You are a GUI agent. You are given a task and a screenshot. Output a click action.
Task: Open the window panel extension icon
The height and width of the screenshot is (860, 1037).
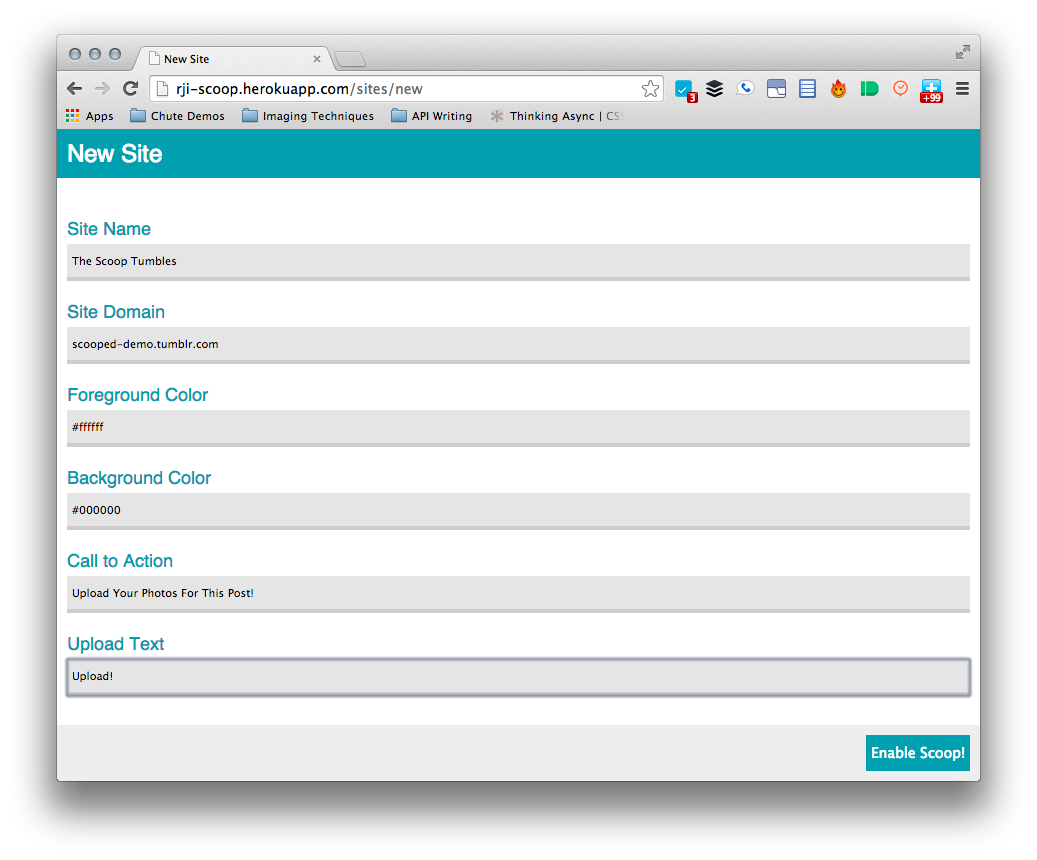(776, 89)
